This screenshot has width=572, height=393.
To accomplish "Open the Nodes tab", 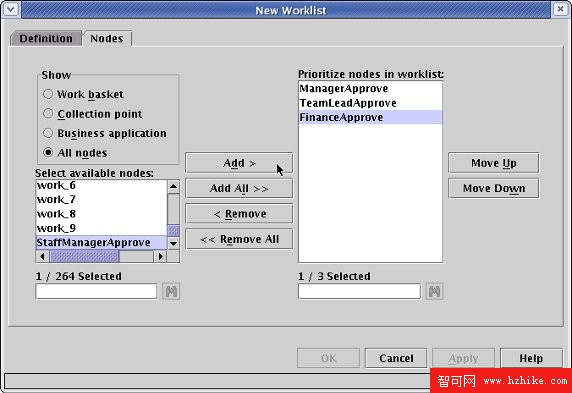I will coord(107,39).
